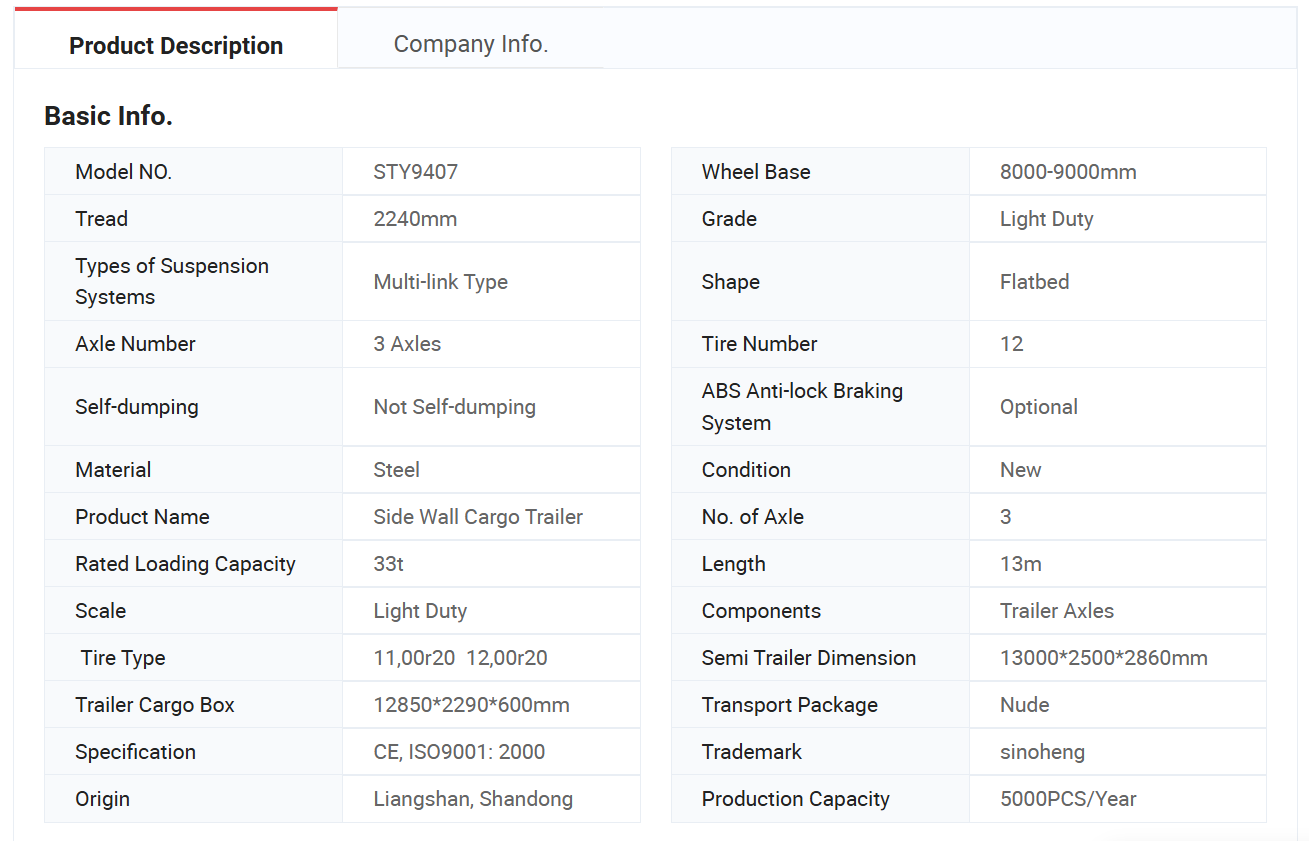Open the Company Info. tab

[x=471, y=44]
